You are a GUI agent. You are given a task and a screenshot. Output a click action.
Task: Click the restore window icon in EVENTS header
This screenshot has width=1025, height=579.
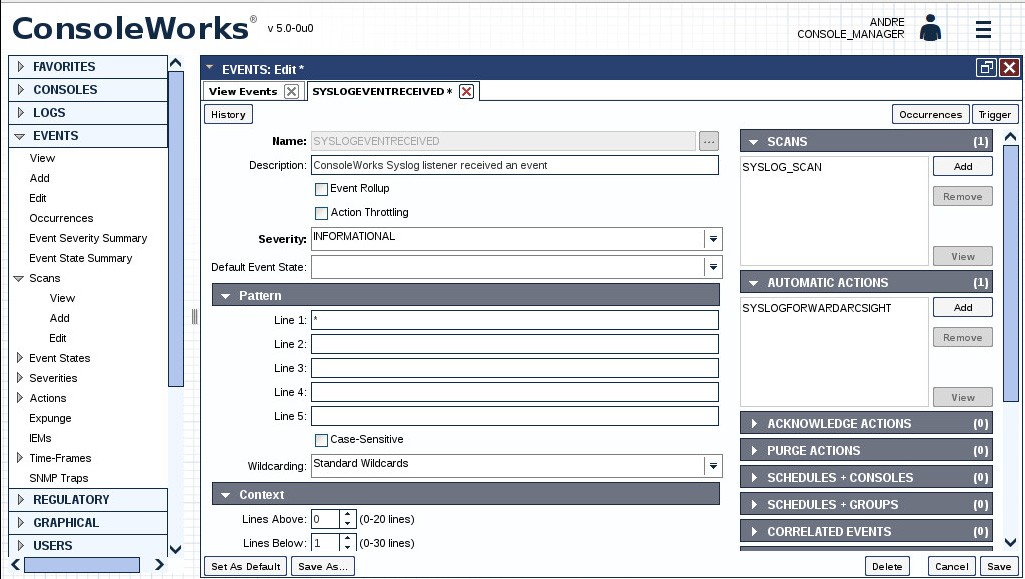coord(986,68)
